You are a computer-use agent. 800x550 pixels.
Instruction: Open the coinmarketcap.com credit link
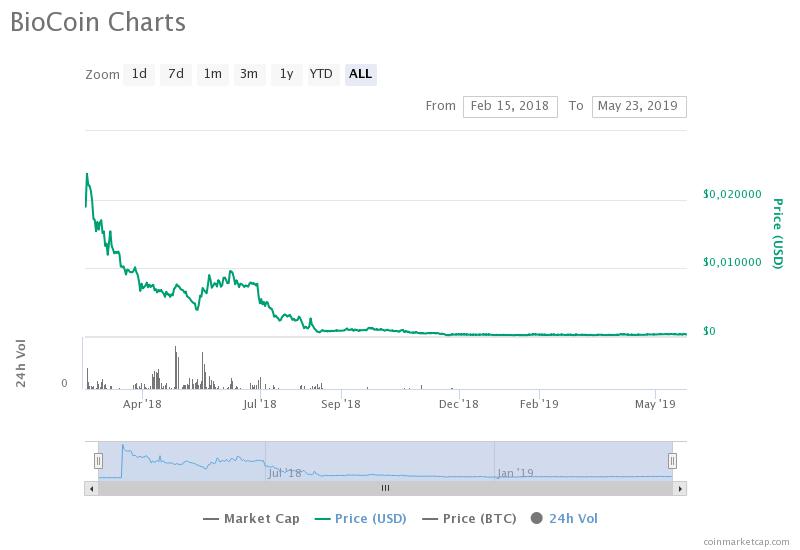point(745,541)
